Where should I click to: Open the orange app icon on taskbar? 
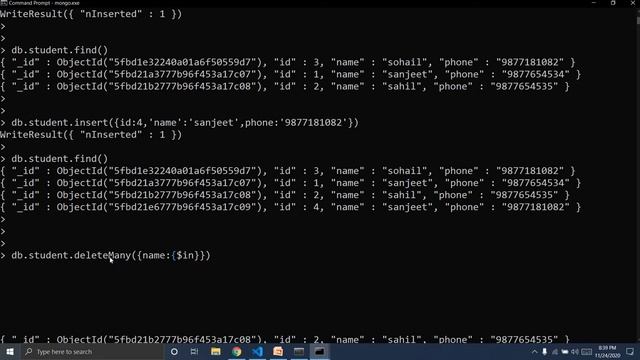click(x=278, y=351)
